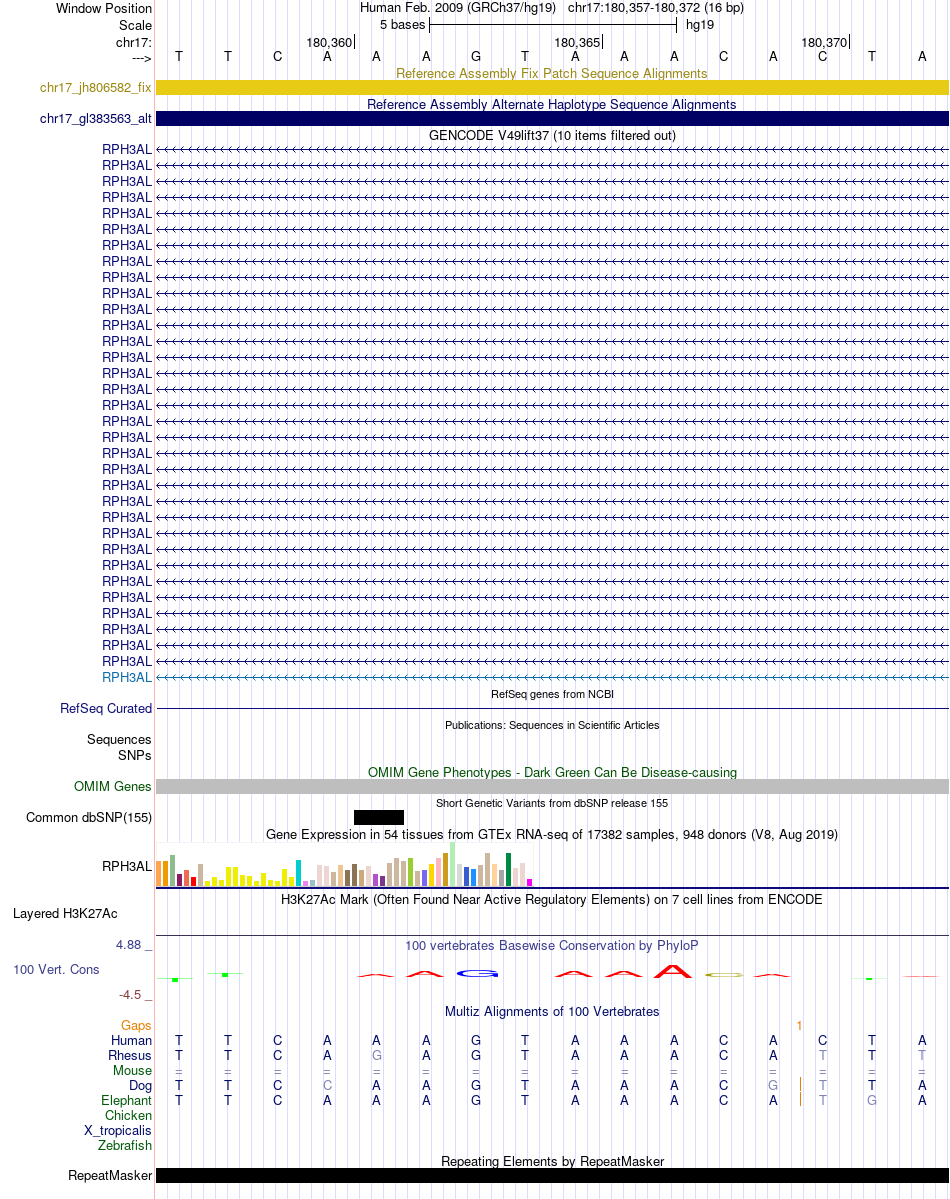Click the gray OMIM Genes bar
Image resolution: width=950 pixels, height=1199 pixels.
(x=552, y=787)
